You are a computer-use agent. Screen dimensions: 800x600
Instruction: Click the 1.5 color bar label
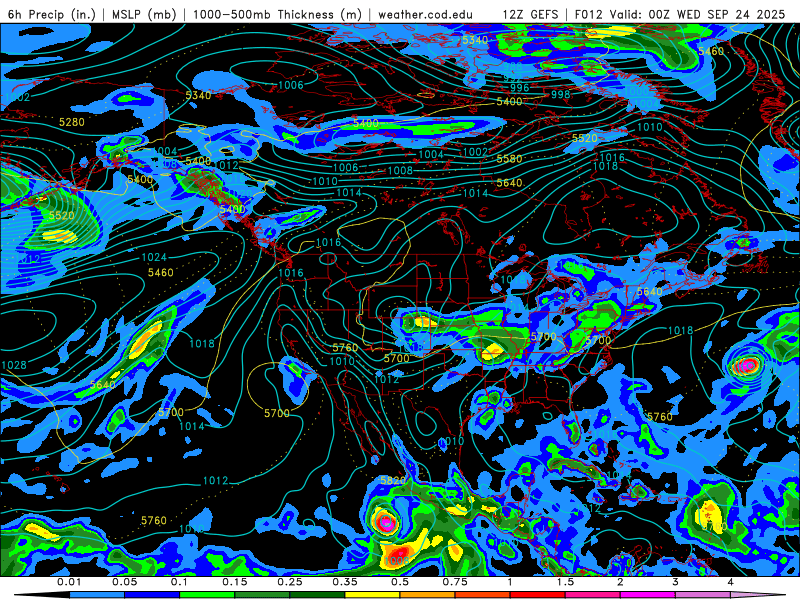tap(565, 582)
